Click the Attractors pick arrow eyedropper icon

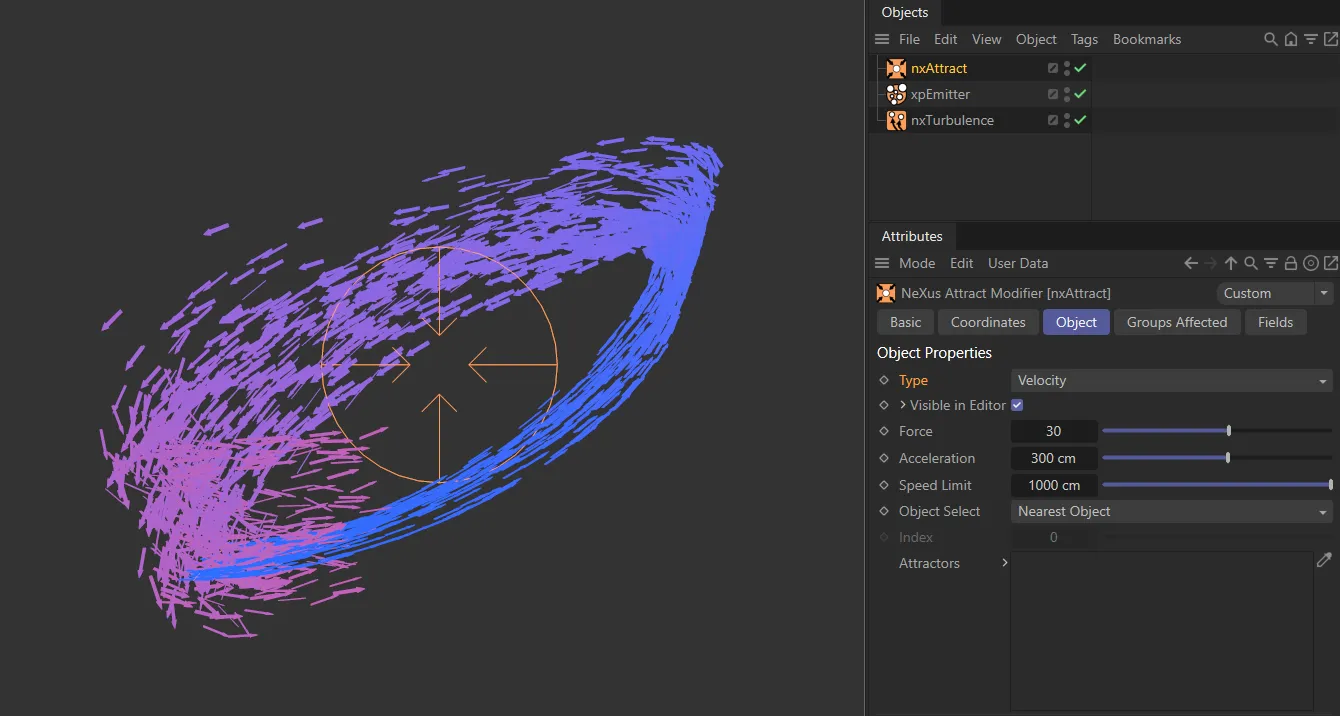click(1324, 560)
